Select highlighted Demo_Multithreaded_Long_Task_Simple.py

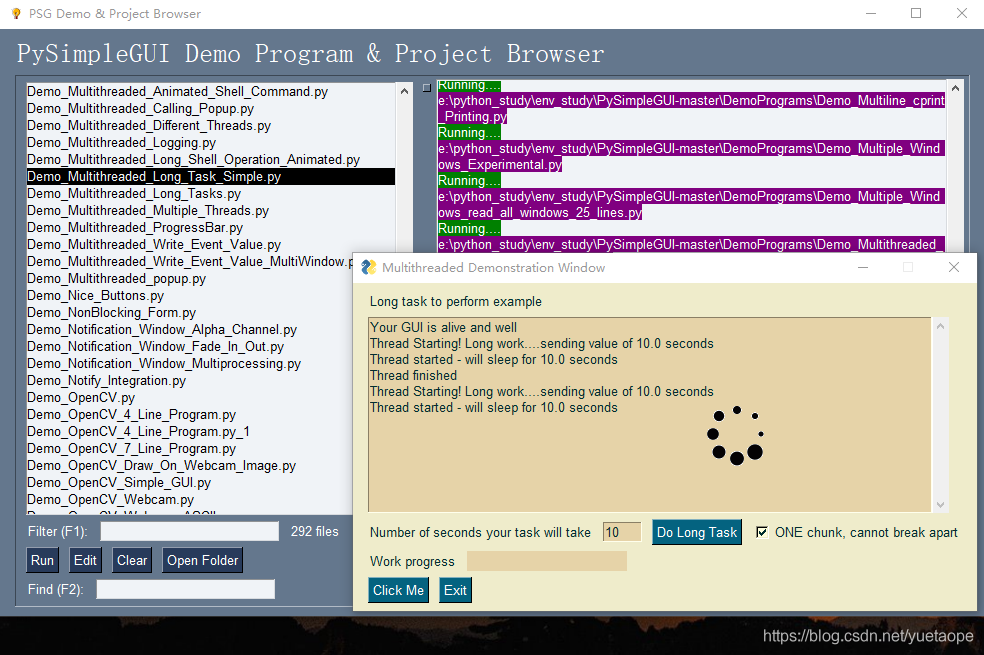211,176
